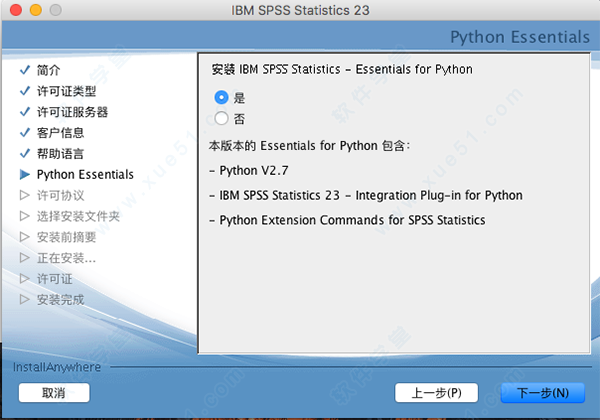Screen dimensions: 600x420
Task: Click the 上一步(P) previous button
Action: click(436, 393)
